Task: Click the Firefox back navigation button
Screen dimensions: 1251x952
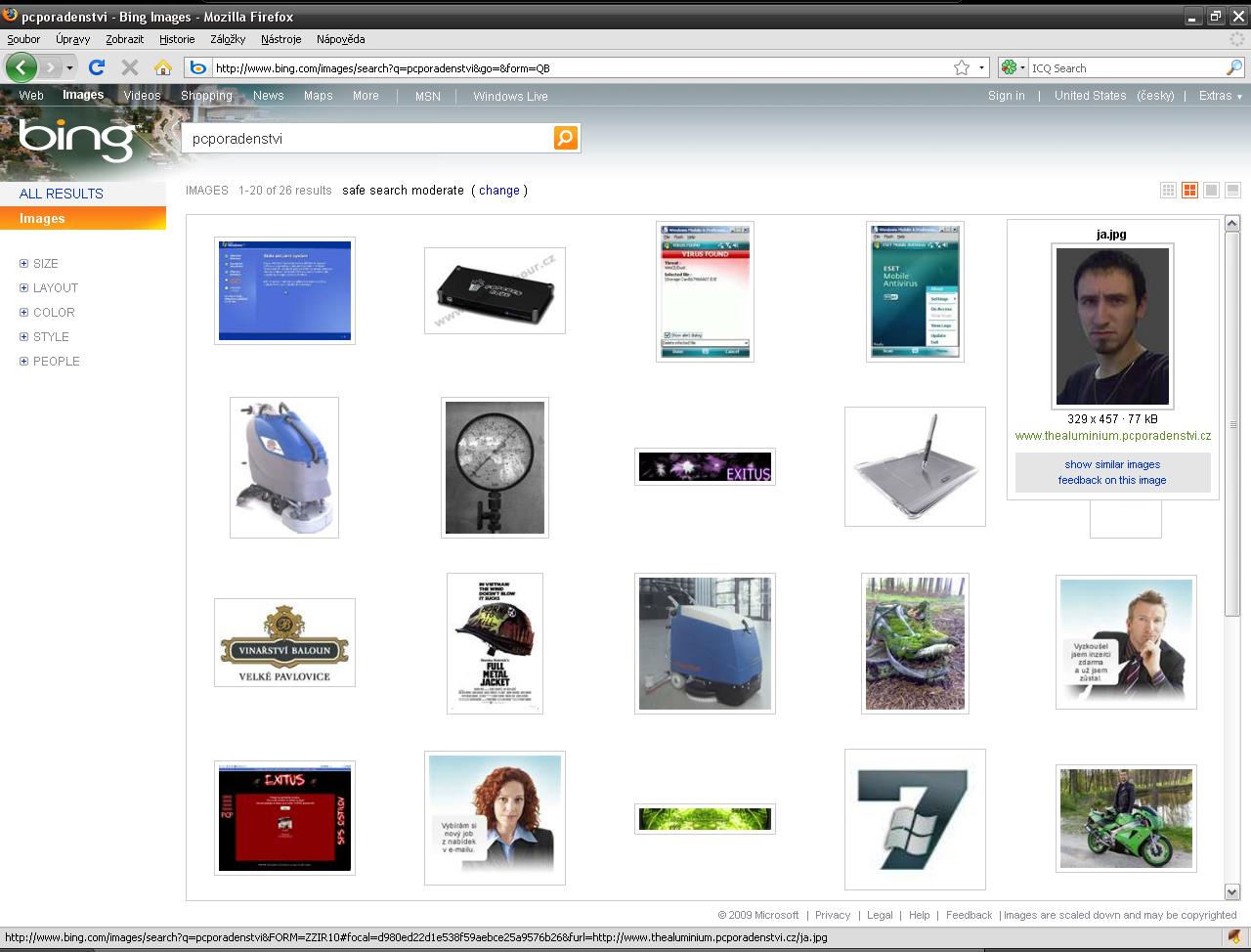Action: click(x=21, y=67)
